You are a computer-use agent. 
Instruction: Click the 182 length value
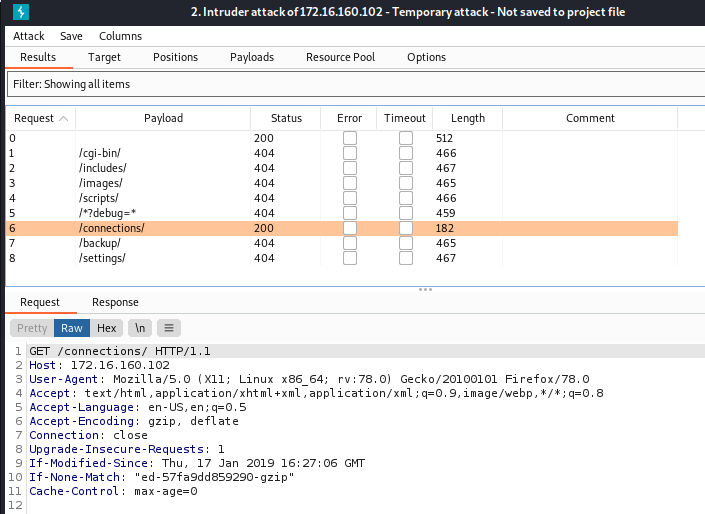pos(445,228)
